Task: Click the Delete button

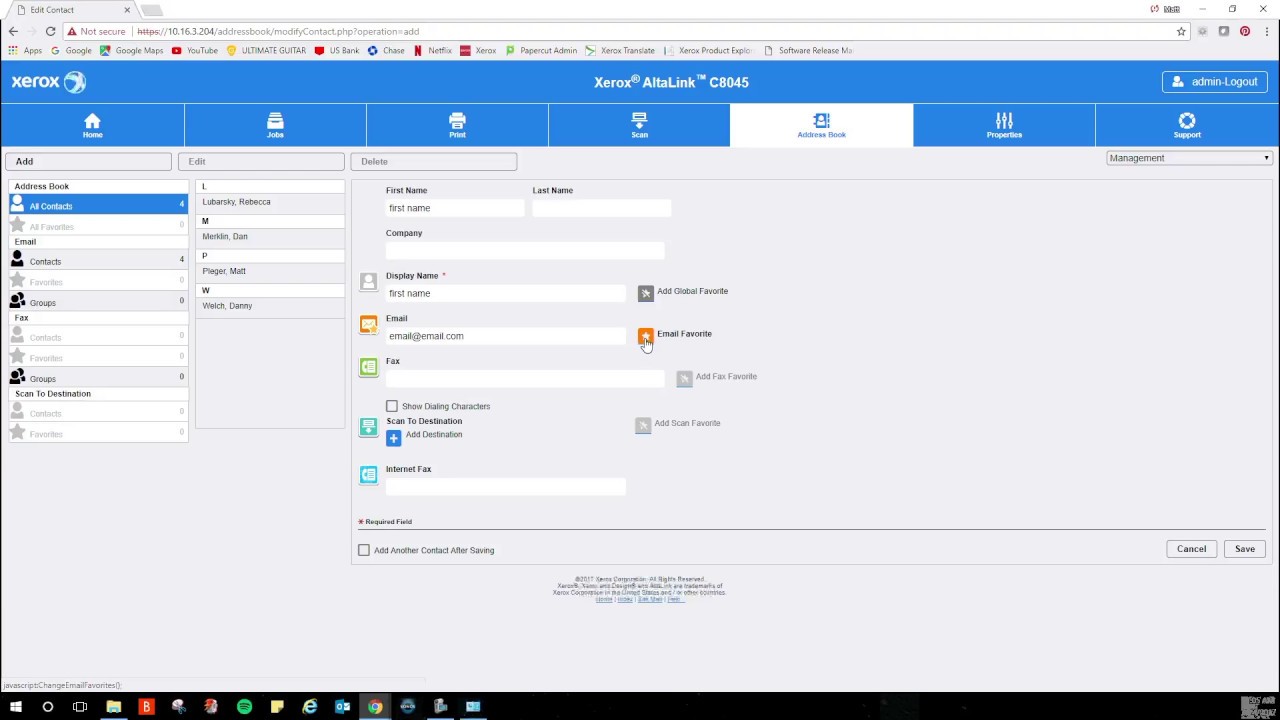Action: tap(434, 161)
